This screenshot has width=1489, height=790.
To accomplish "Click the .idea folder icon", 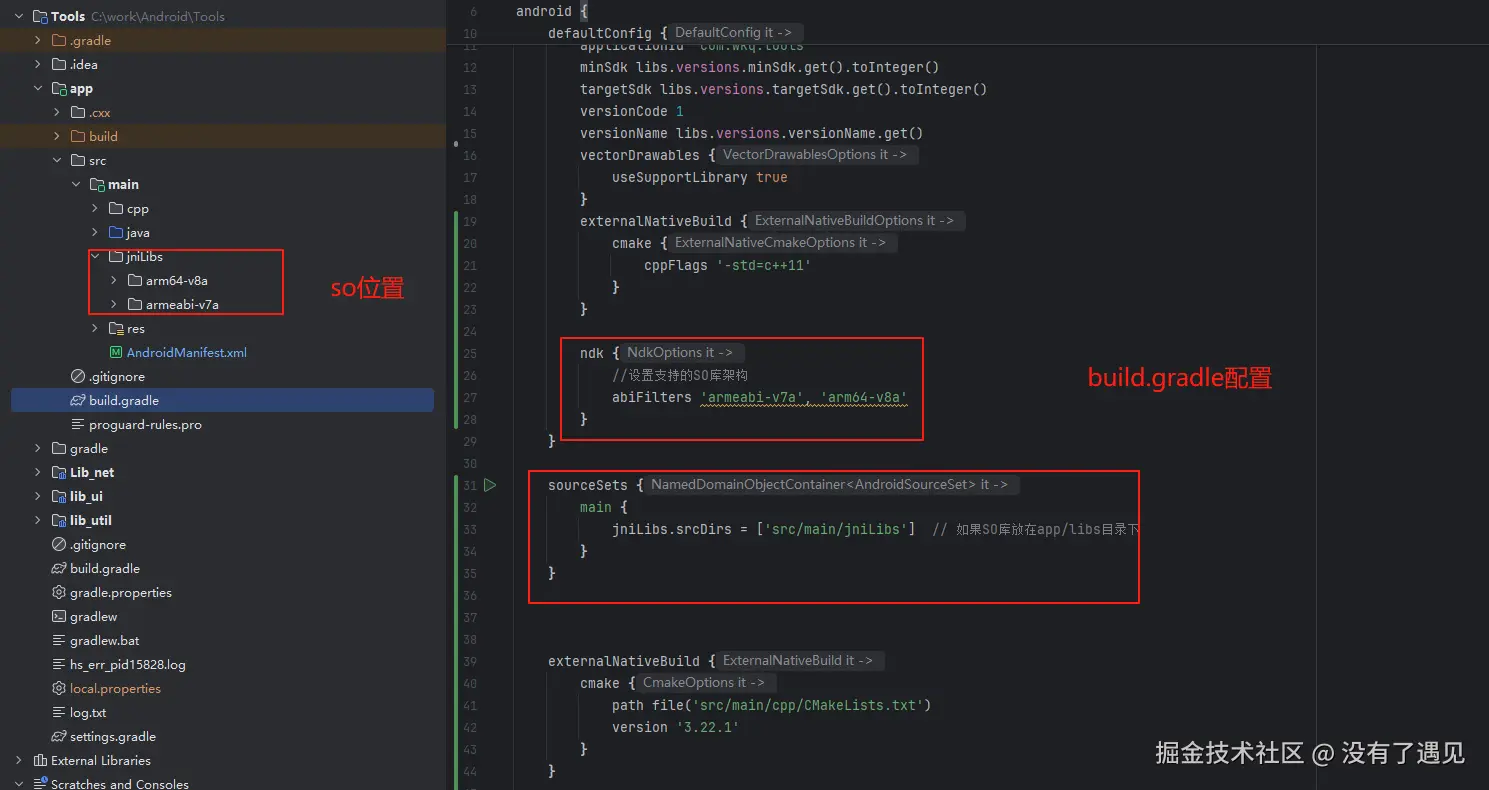I will [59, 64].
